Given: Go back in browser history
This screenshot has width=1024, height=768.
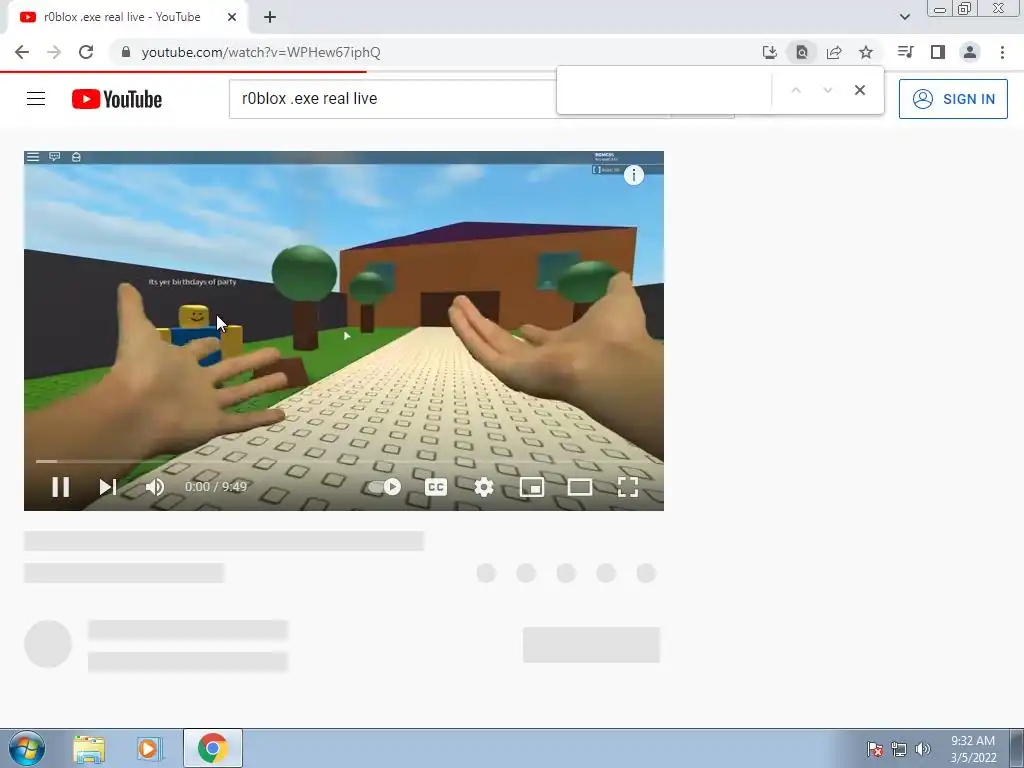Looking at the screenshot, I should [x=22, y=52].
